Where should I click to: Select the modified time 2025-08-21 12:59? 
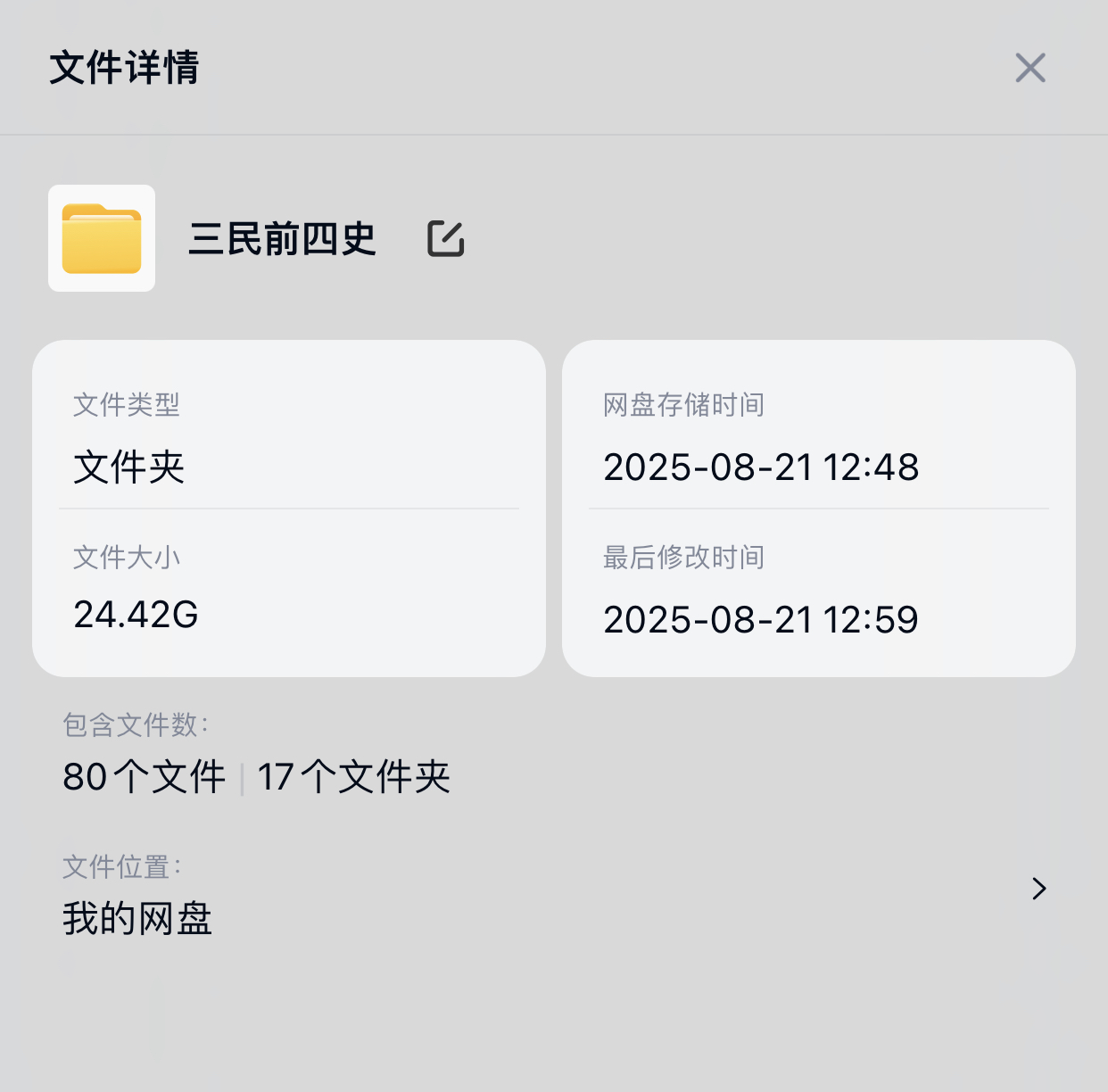pyautogui.click(x=761, y=620)
